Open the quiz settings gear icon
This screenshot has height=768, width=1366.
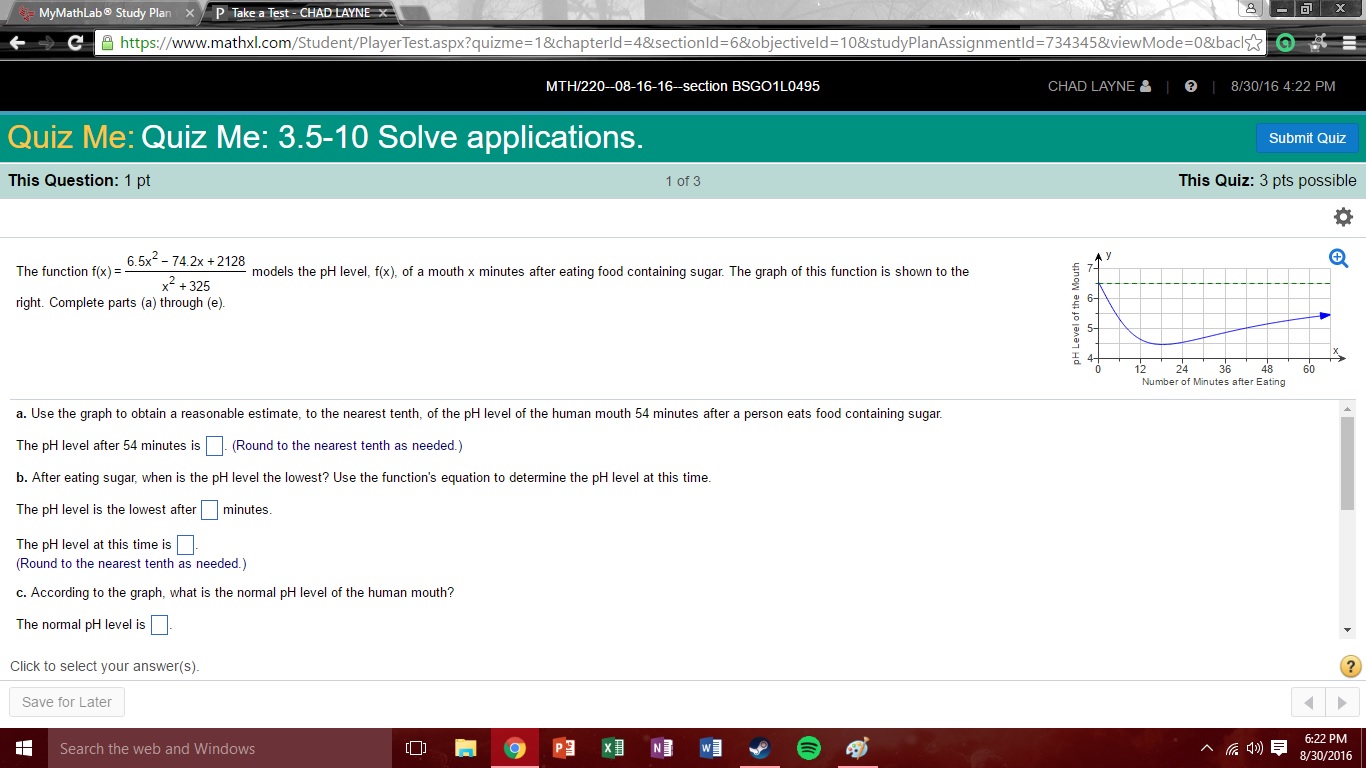(1343, 217)
